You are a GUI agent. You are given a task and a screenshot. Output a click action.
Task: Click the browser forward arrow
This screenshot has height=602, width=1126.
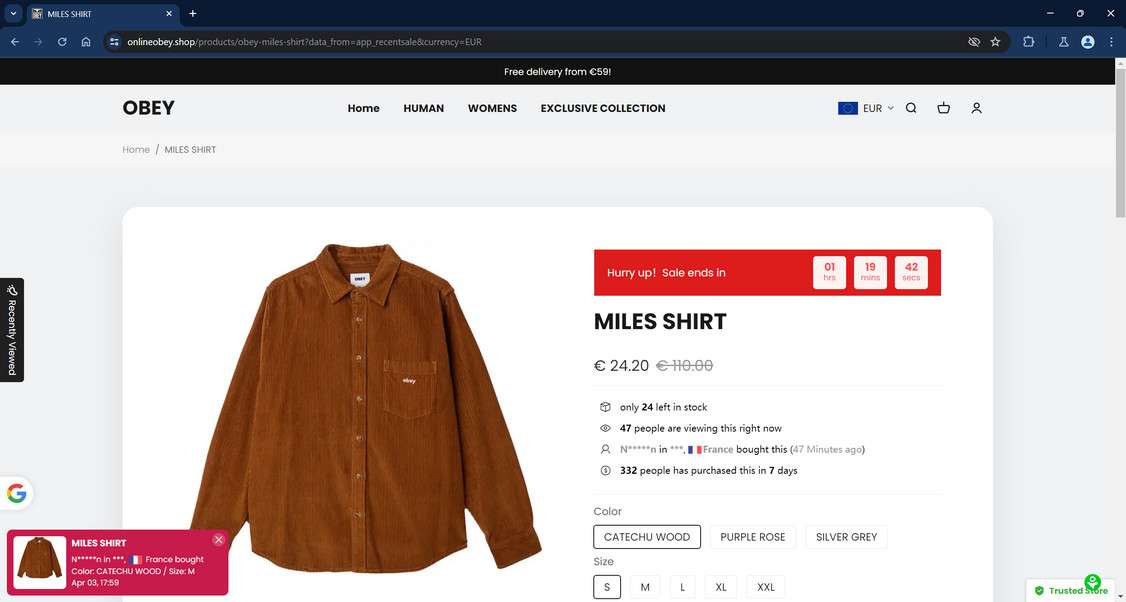tap(38, 42)
